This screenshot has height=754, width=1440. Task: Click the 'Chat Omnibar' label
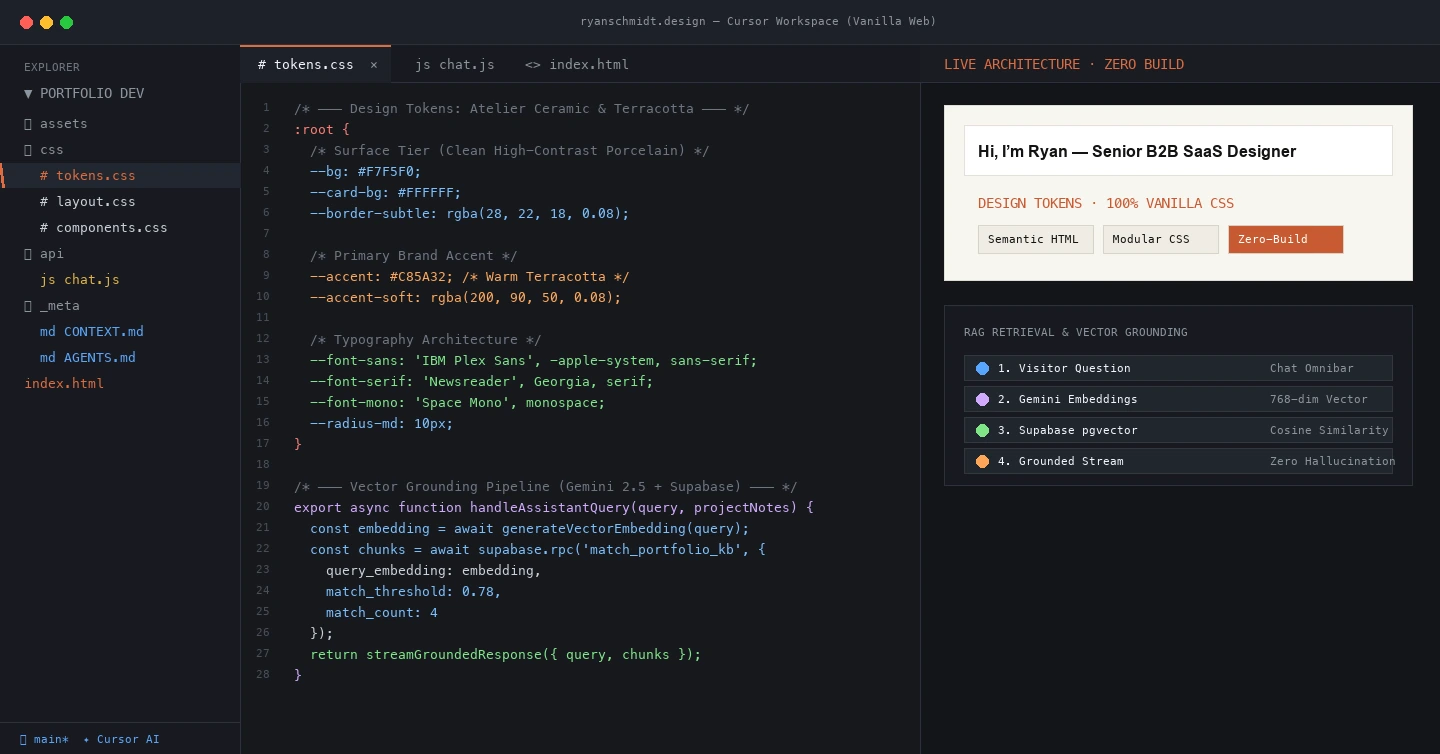[1312, 369]
